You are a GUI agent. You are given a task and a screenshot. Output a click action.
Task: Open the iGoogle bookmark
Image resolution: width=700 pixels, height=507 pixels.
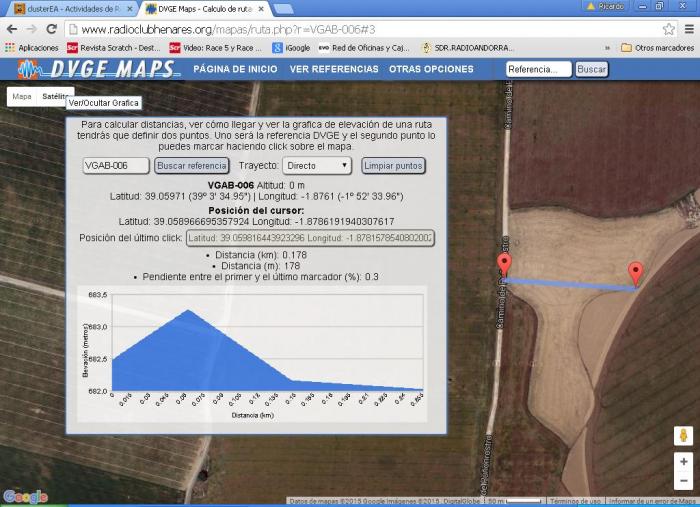[291, 48]
